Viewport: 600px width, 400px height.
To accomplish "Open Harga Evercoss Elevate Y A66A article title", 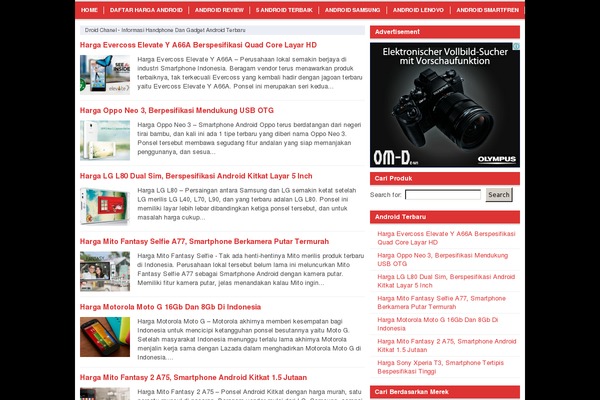I will [x=198, y=45].
